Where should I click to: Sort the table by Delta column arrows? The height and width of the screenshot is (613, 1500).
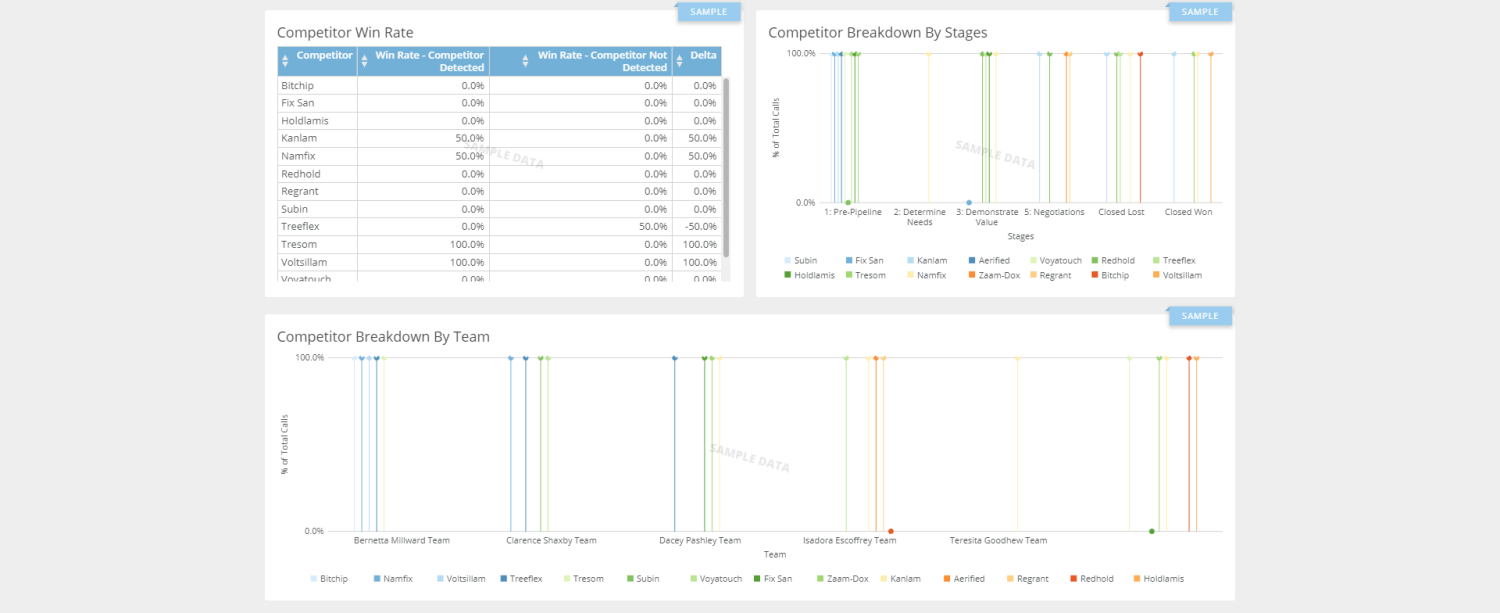coord(679,61)
